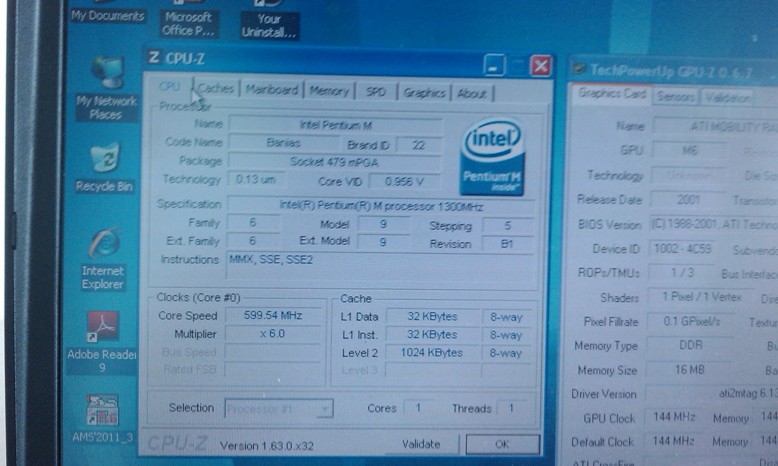This screenshot has width=778, height=466.
Task: Click the Specification field text
Action: coord(381,205)
